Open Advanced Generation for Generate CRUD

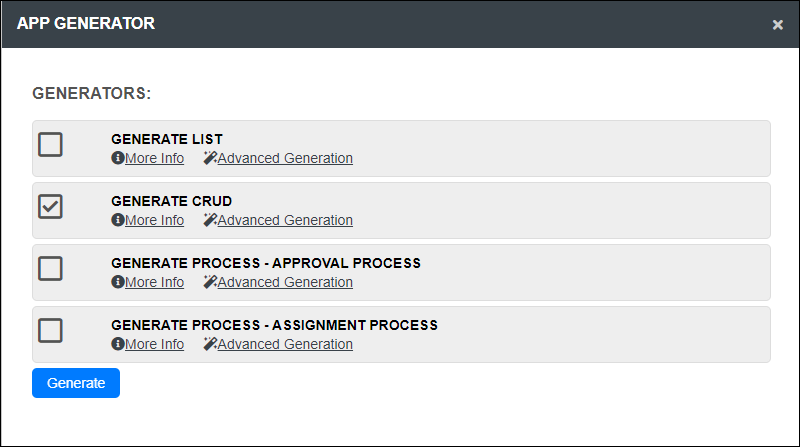point(285,220)
